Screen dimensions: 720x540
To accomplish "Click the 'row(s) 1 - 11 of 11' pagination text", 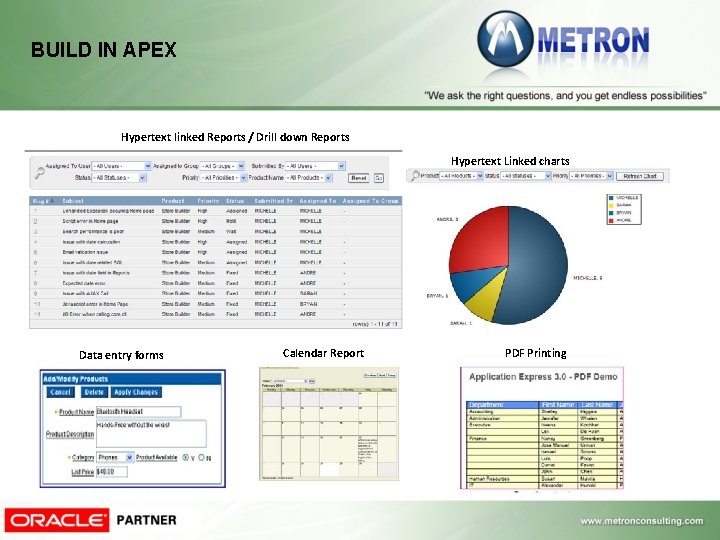I will tap(375, 324).
